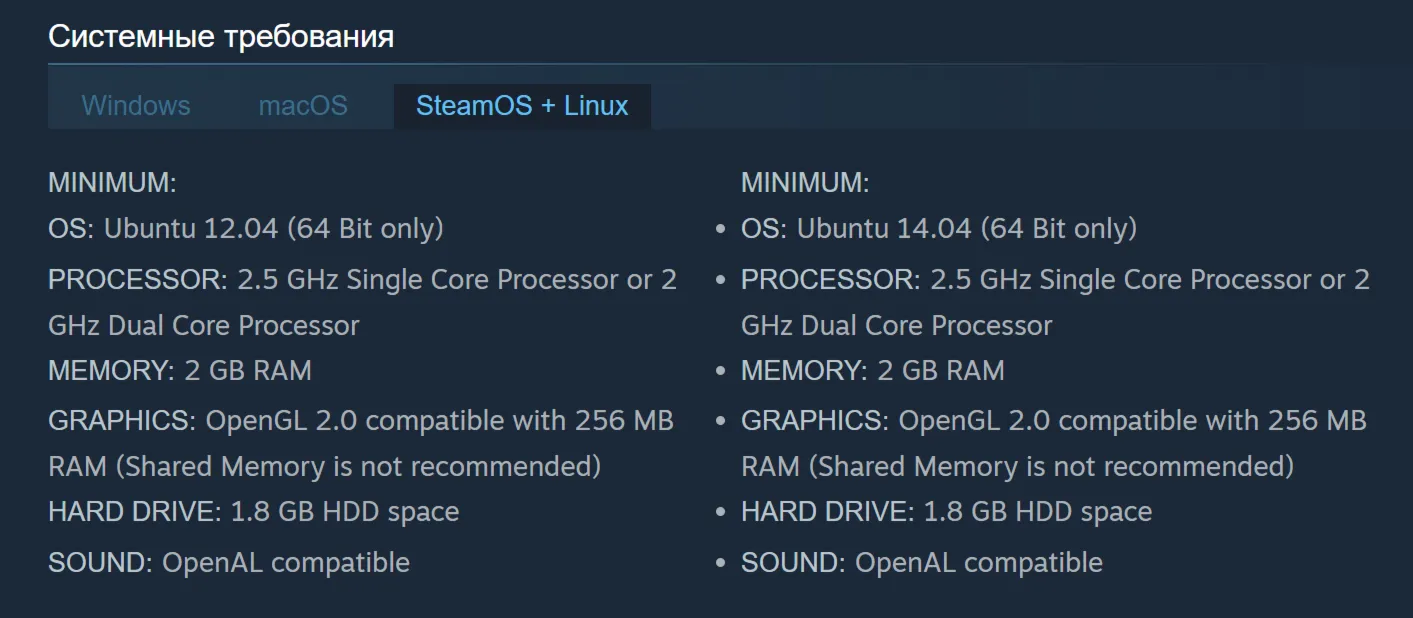Click the left MEMORY 2 GB RAM line
This screenshot has width=1413, height=618.
tap(180, 371)
